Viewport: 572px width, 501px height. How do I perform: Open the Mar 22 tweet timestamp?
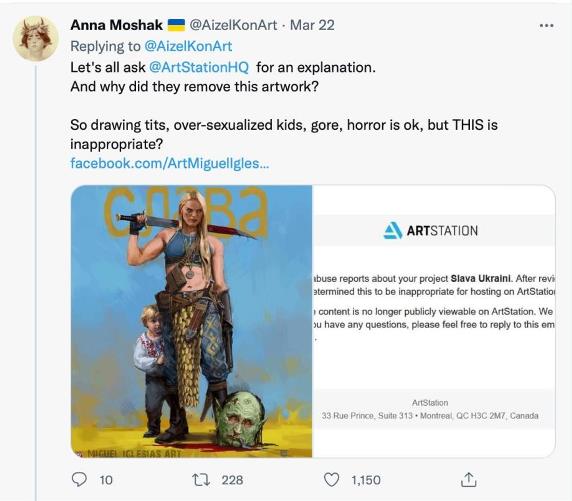click(312, 25)
